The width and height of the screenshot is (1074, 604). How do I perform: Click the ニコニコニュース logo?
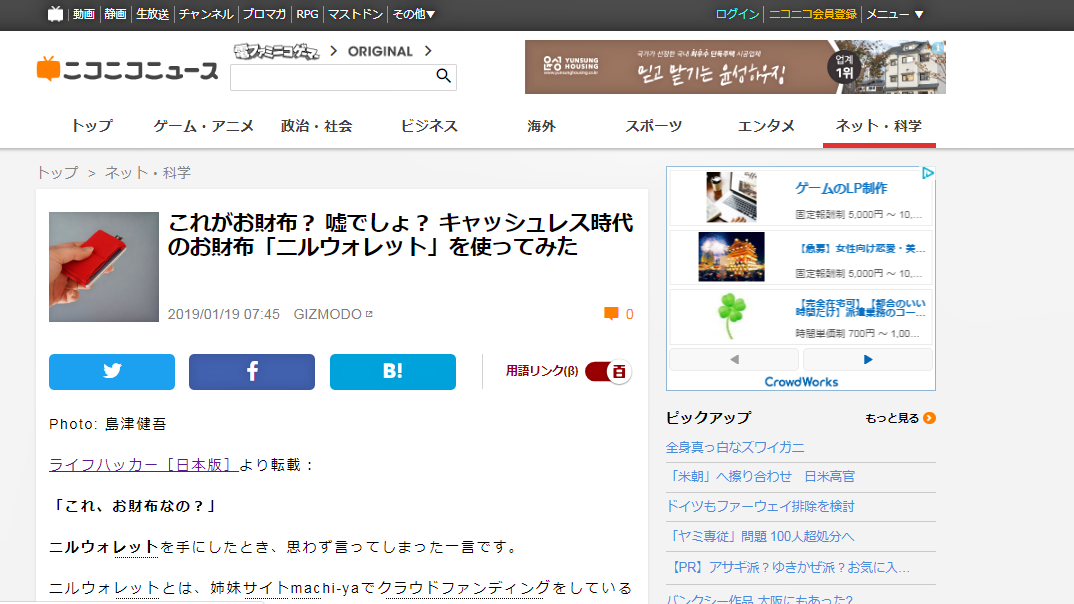pyautogui.click(x=127, y=70)
